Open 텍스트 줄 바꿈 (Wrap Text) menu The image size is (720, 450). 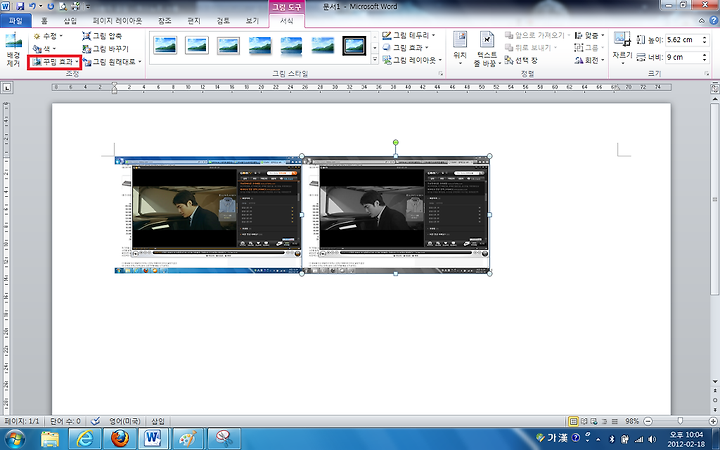(x=487, y=49)
